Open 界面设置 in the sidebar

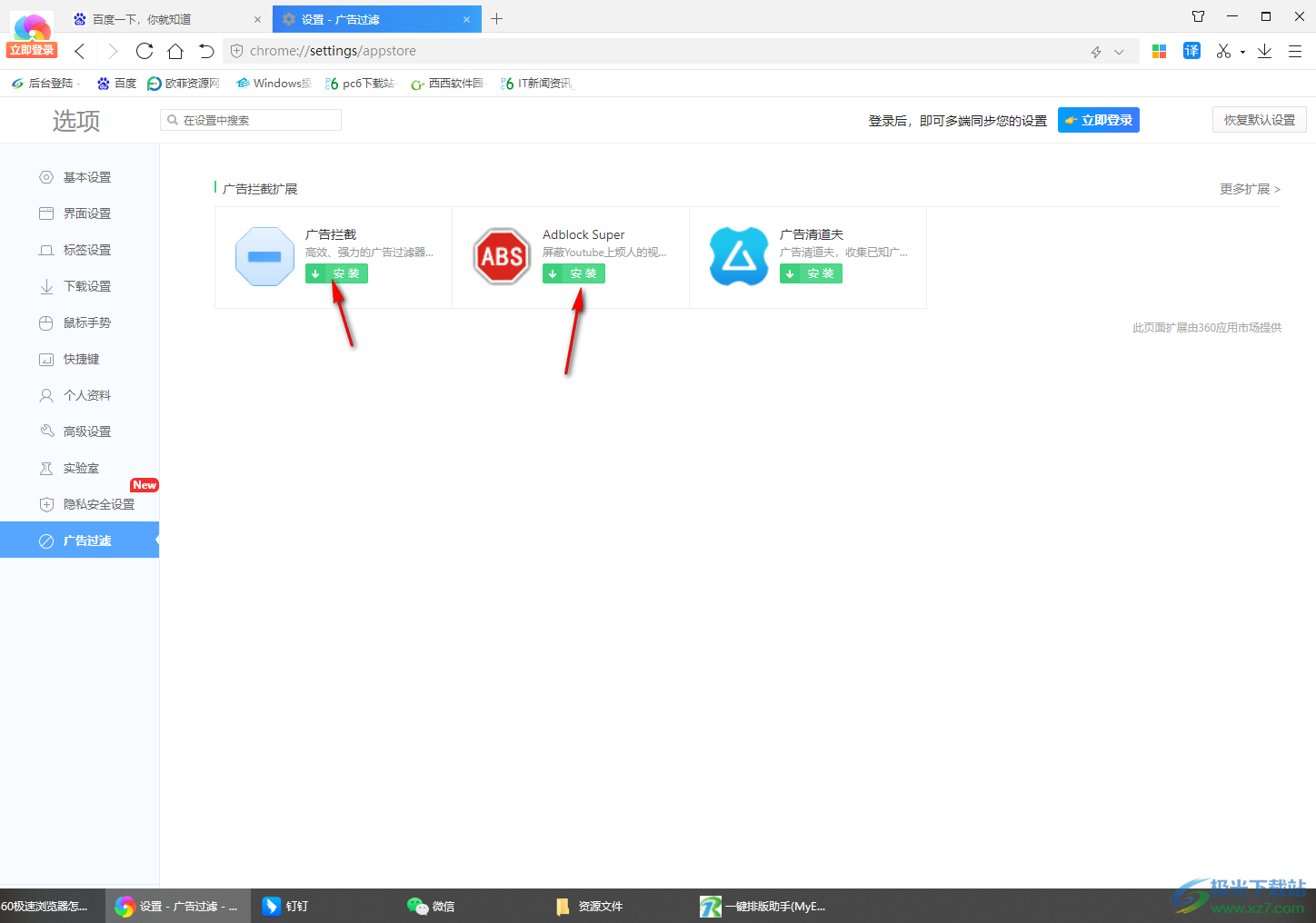click(79, 213)
